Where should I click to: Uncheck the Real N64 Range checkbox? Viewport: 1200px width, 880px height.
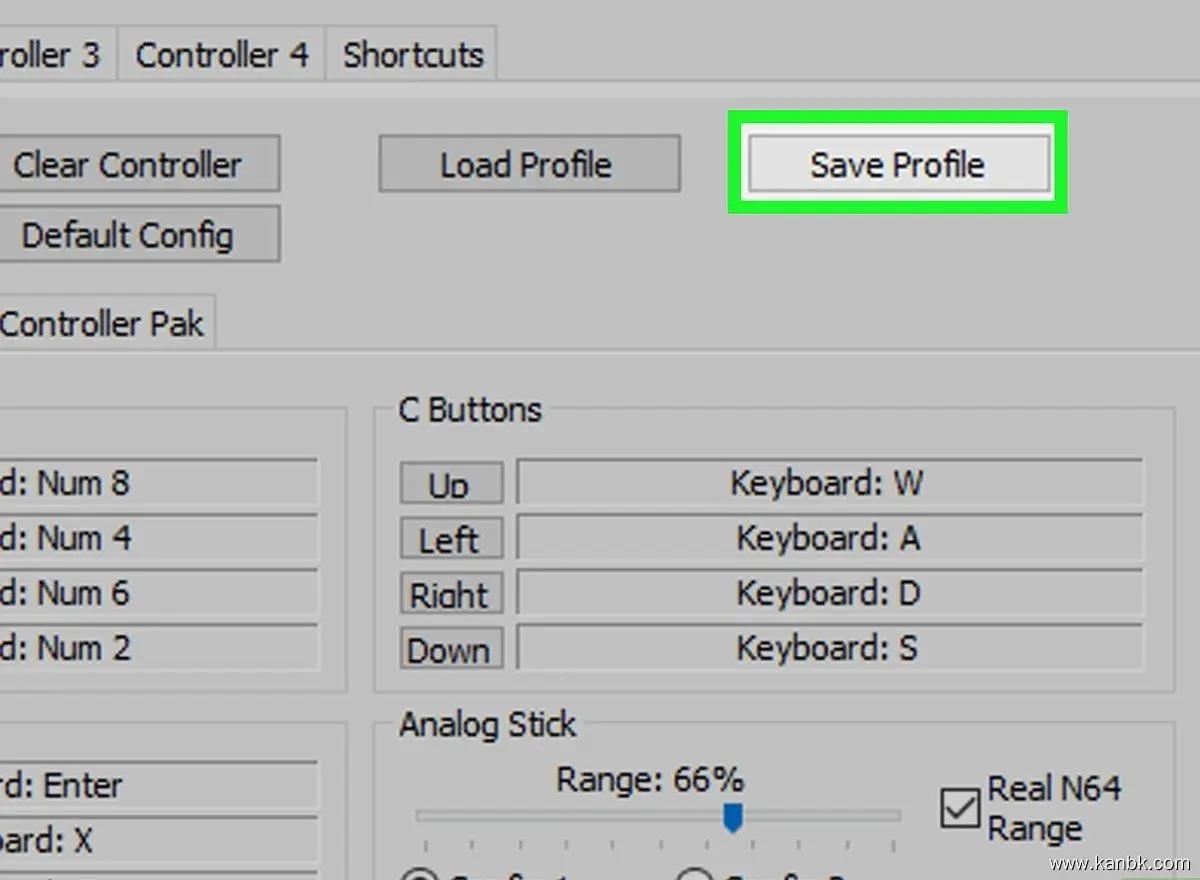pos(960,808)
